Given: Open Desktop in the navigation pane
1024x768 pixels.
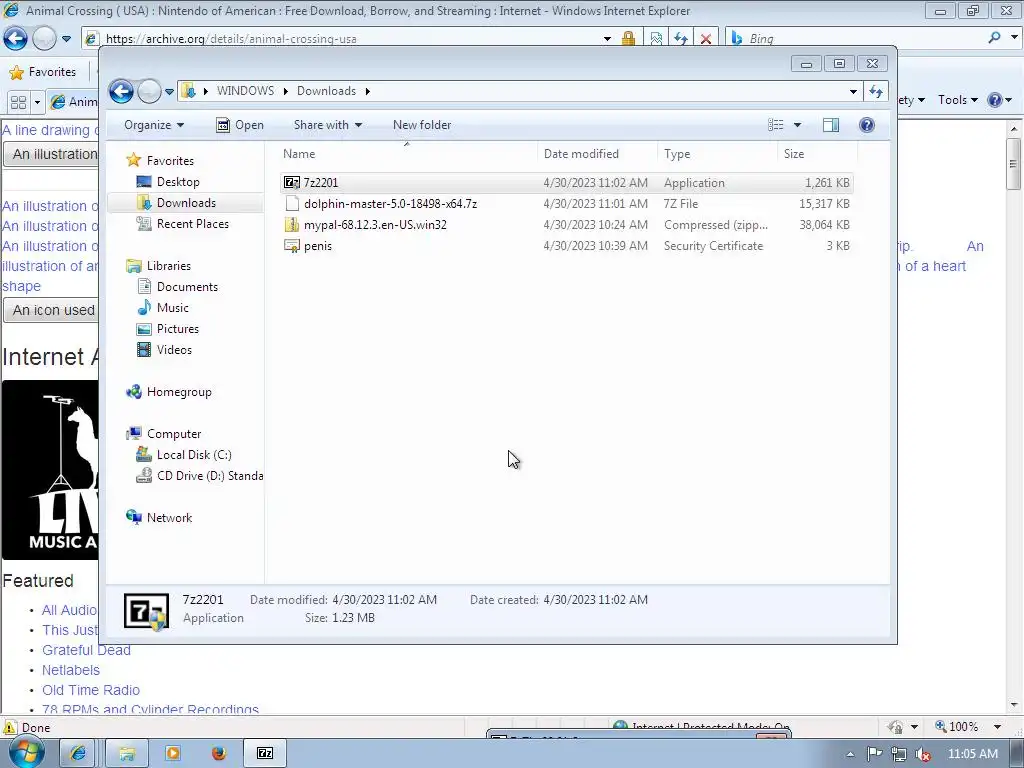Looking at the screenshot, I should pos(178,182).
